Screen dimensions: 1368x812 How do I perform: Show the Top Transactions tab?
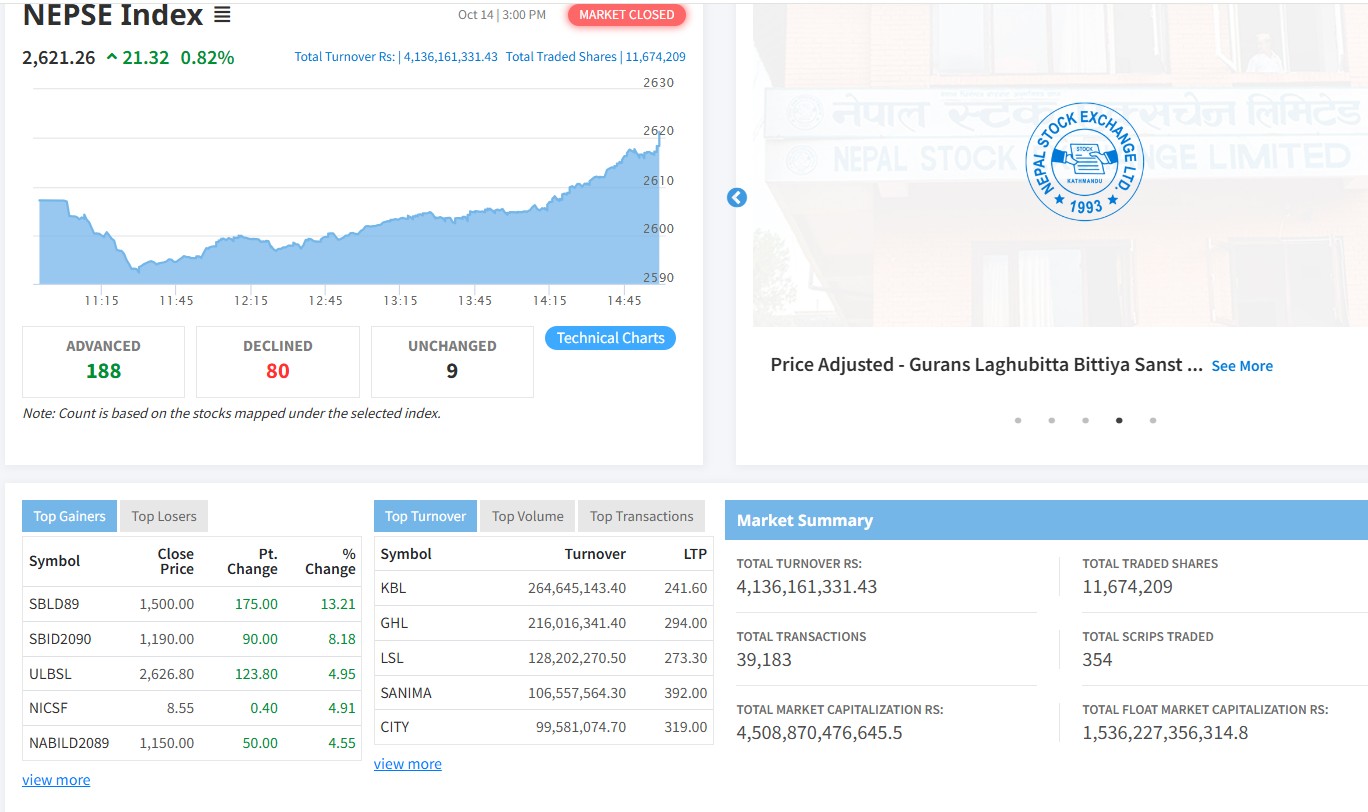641,516
